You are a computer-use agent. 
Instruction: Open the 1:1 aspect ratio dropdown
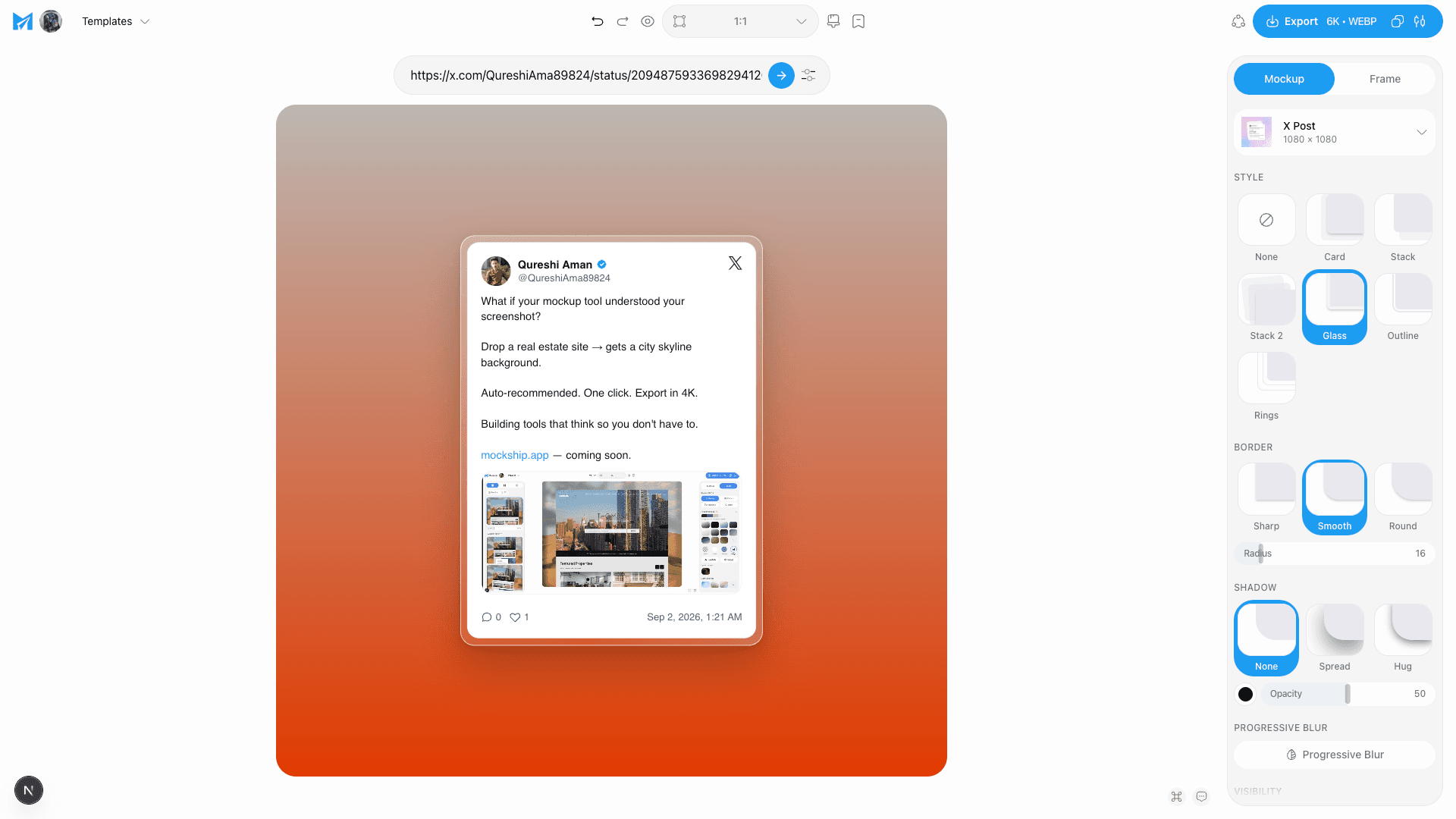tap(740, 21)
